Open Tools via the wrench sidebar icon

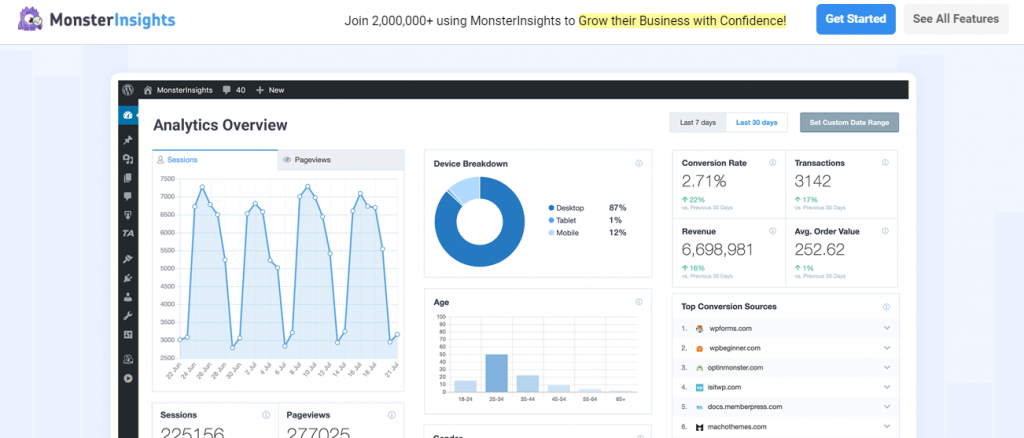(x=128, y=316)
